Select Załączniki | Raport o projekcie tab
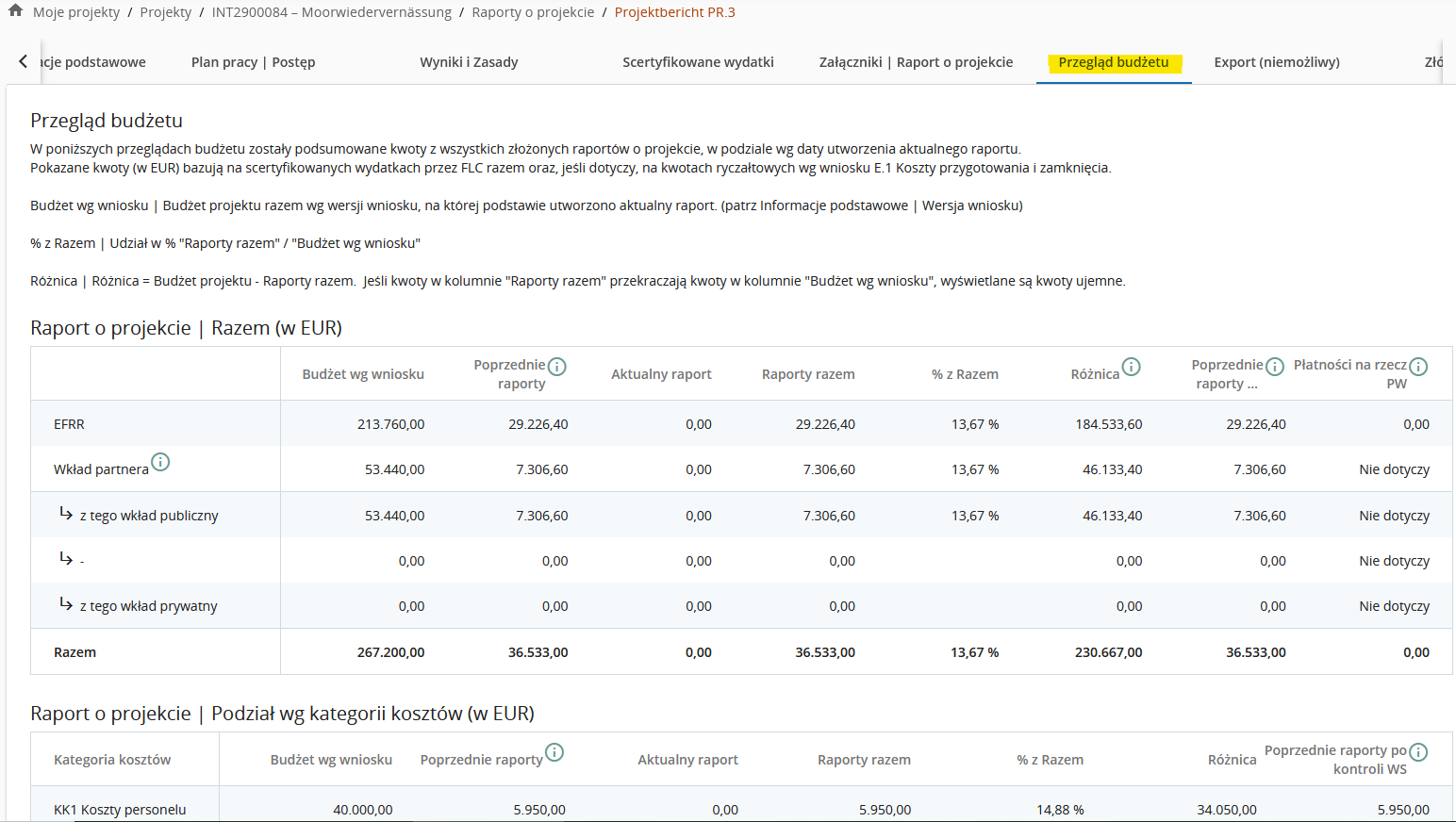 coord(916,62)
